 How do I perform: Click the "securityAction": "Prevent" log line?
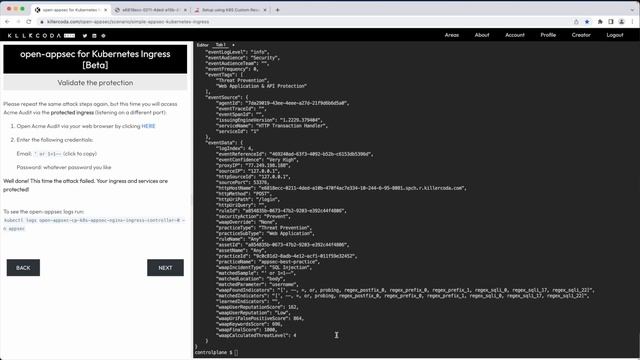click(253, 216)
